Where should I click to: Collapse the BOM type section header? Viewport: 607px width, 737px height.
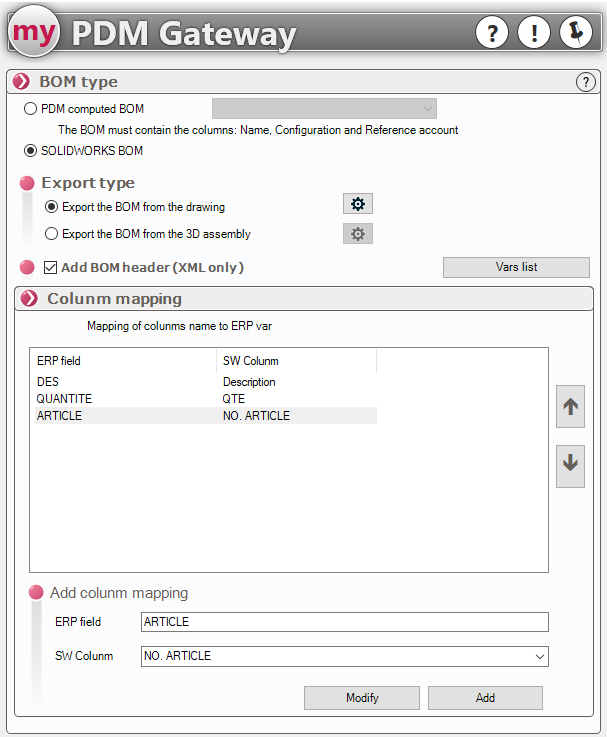click(22, 82)
